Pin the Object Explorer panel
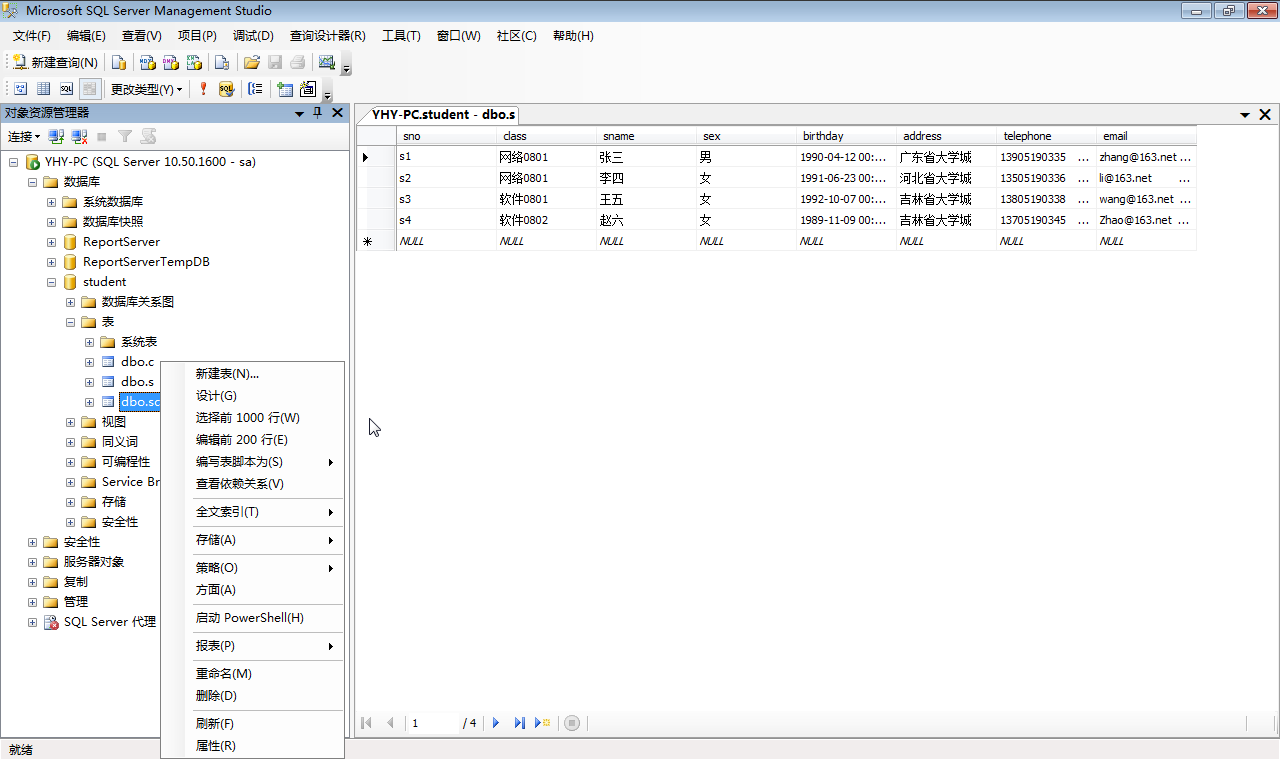Image resolution: width=1280 pixels, height=760 pixels. point(318,113)
